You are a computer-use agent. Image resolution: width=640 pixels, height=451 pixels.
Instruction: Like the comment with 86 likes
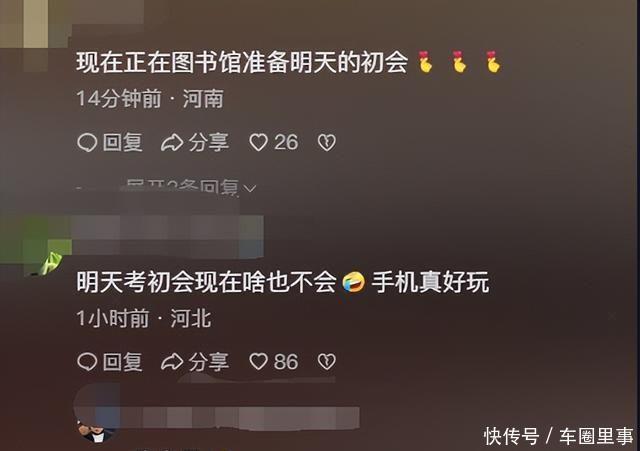tap(273, 362)
